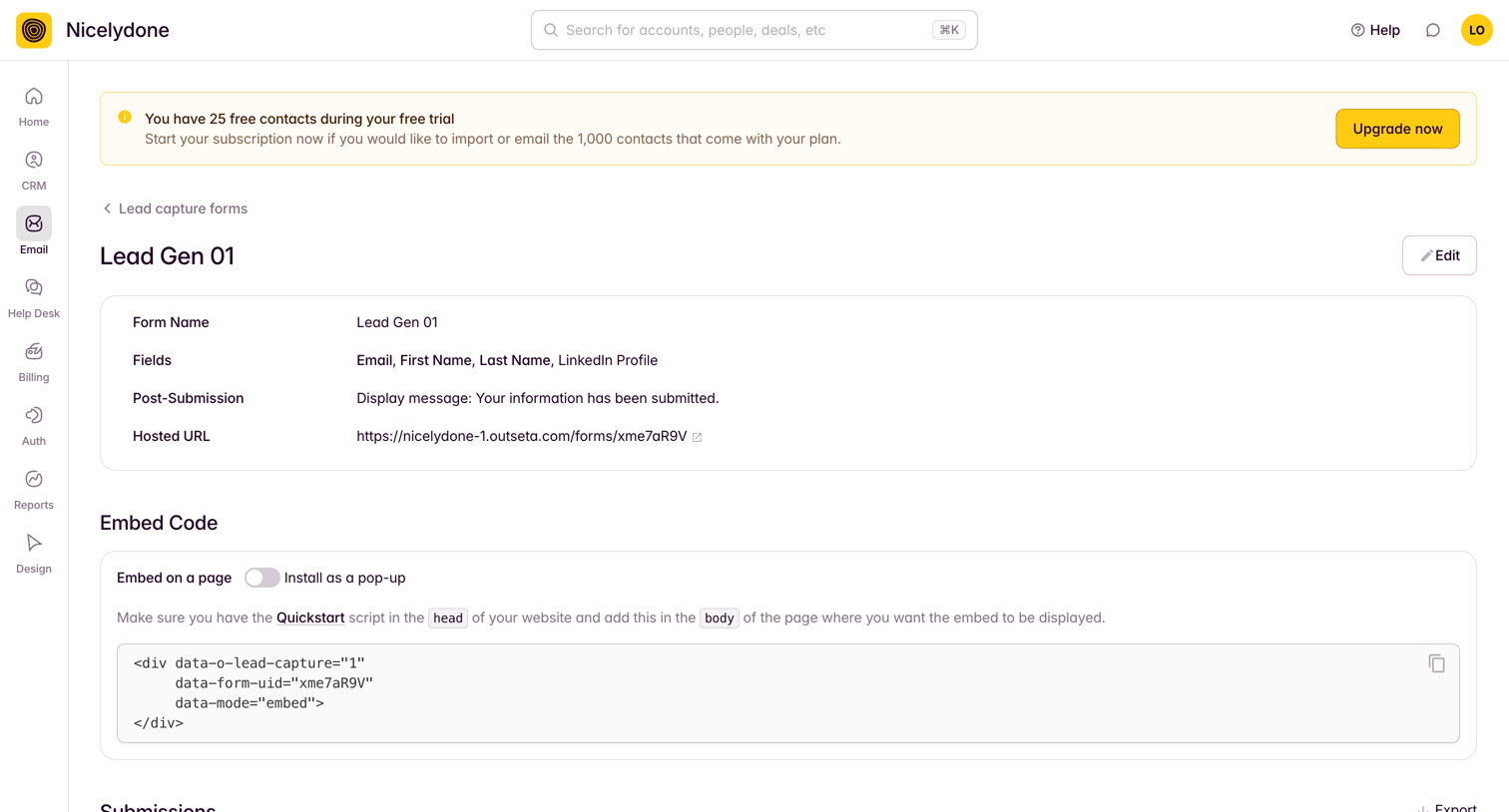Screen dimensions: 1509x812
Task: Copy the embed code snippet
Action: pos(1436,663)
